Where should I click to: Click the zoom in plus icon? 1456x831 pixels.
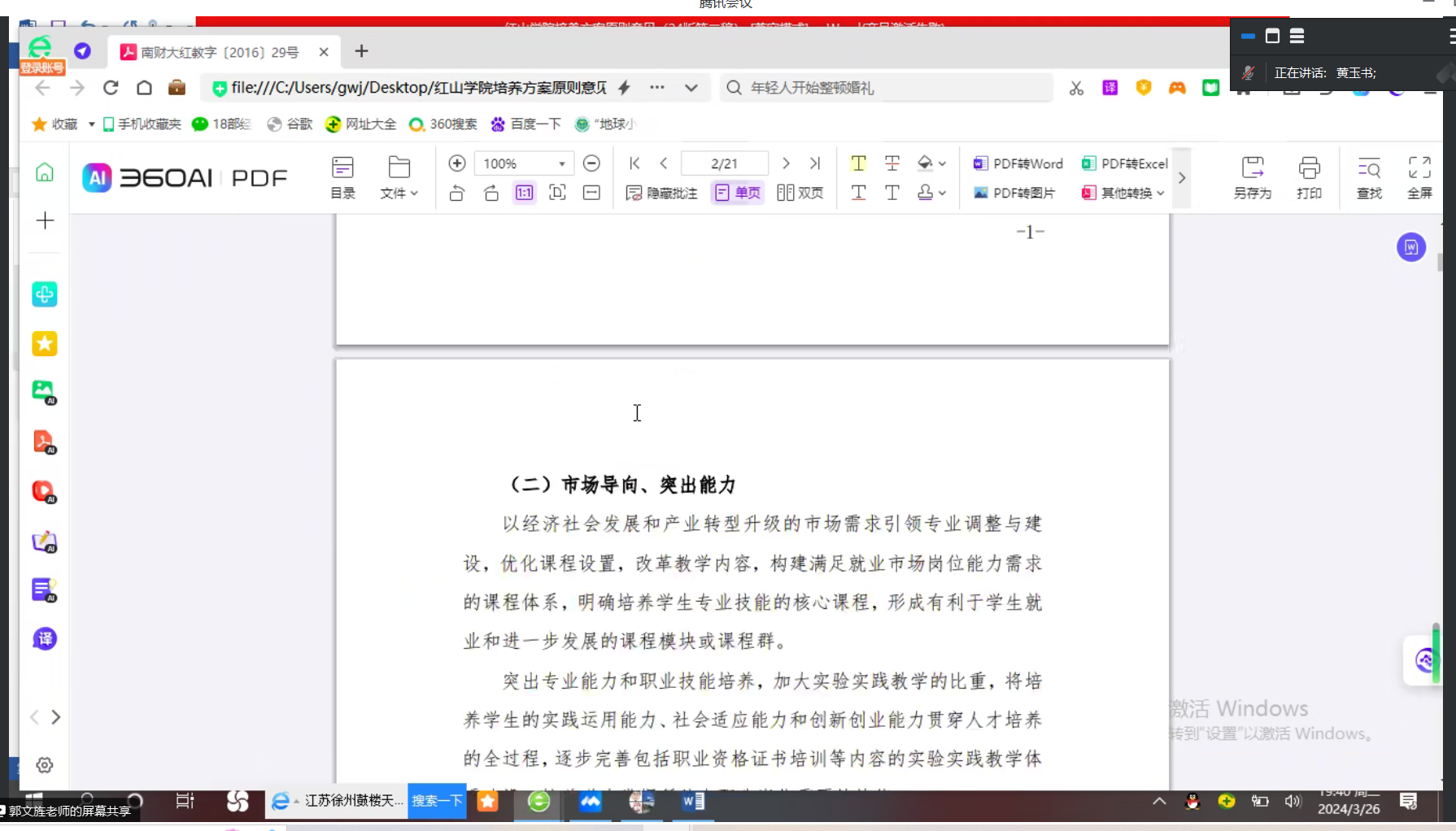[457, 163]
